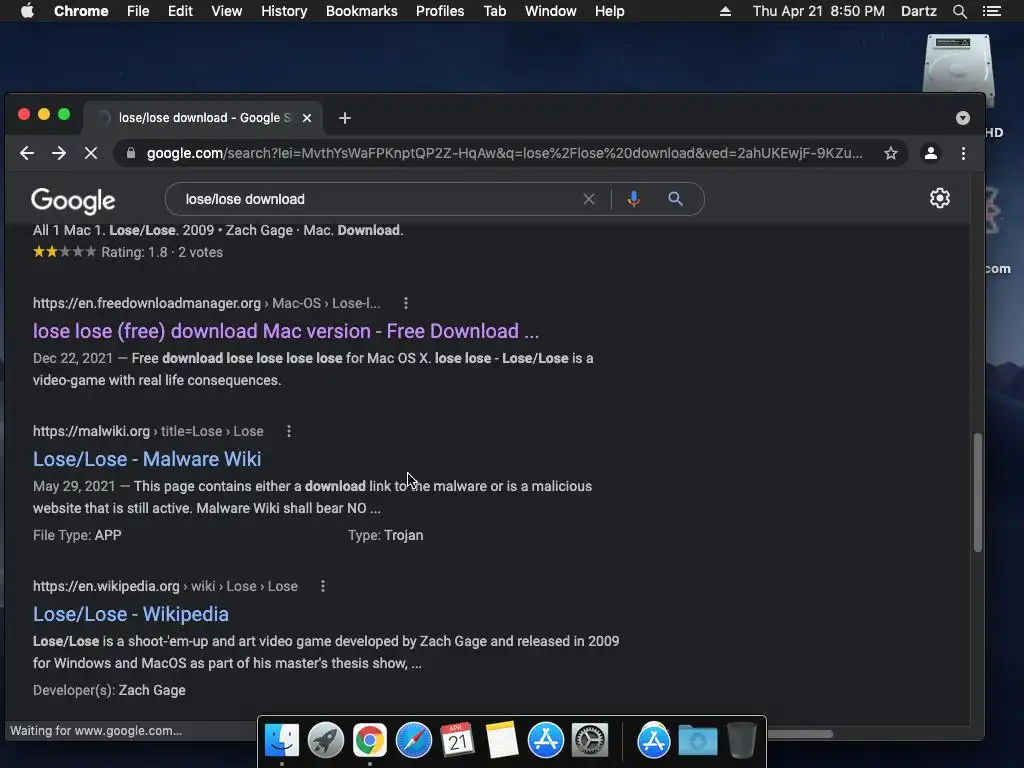Open App Store from the Dock
Image resolution: width=1024 pixels, height=768 pixels.
coord(545,740)
